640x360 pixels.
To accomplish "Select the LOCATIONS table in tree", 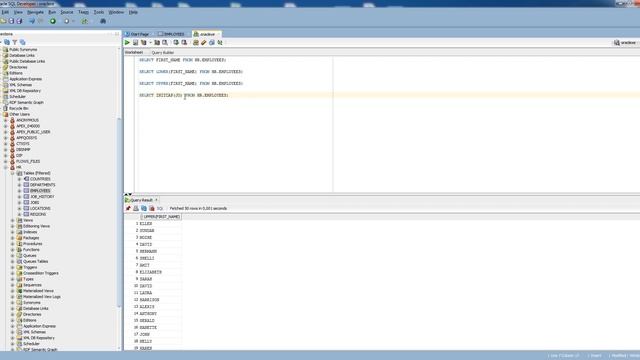I will click(40, 209).
